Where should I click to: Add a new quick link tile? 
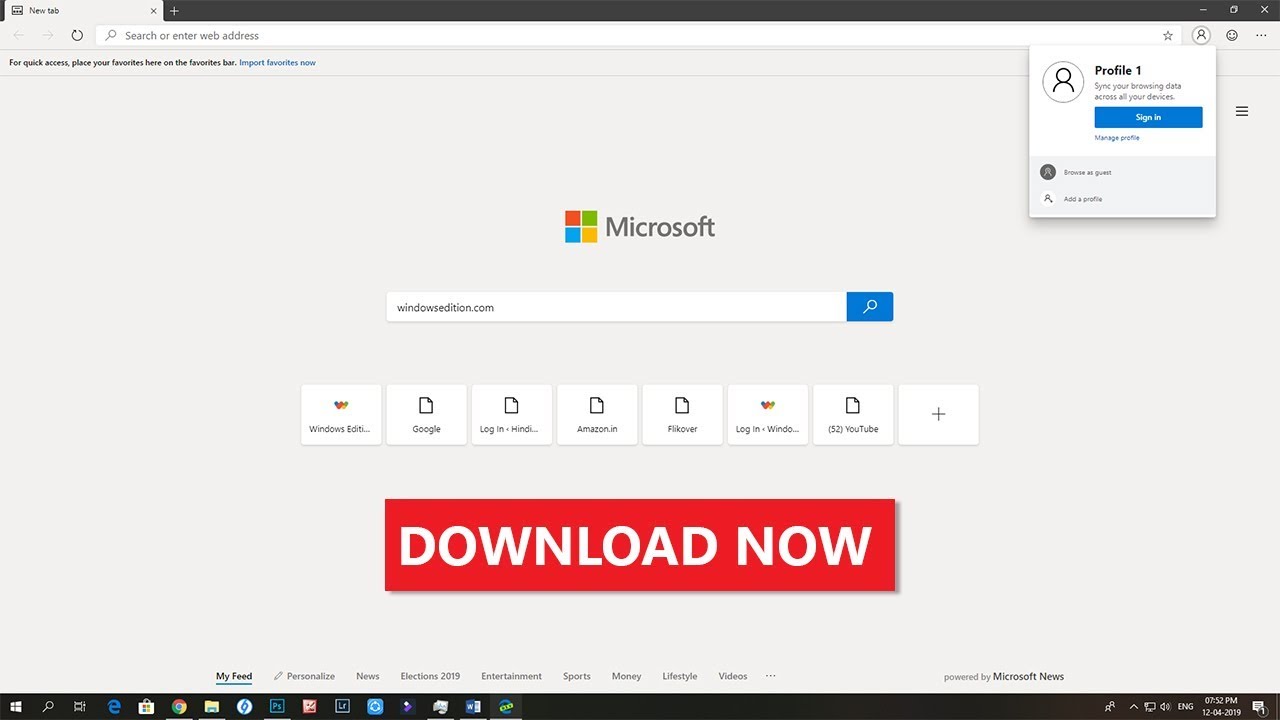[x=938, y=414]
